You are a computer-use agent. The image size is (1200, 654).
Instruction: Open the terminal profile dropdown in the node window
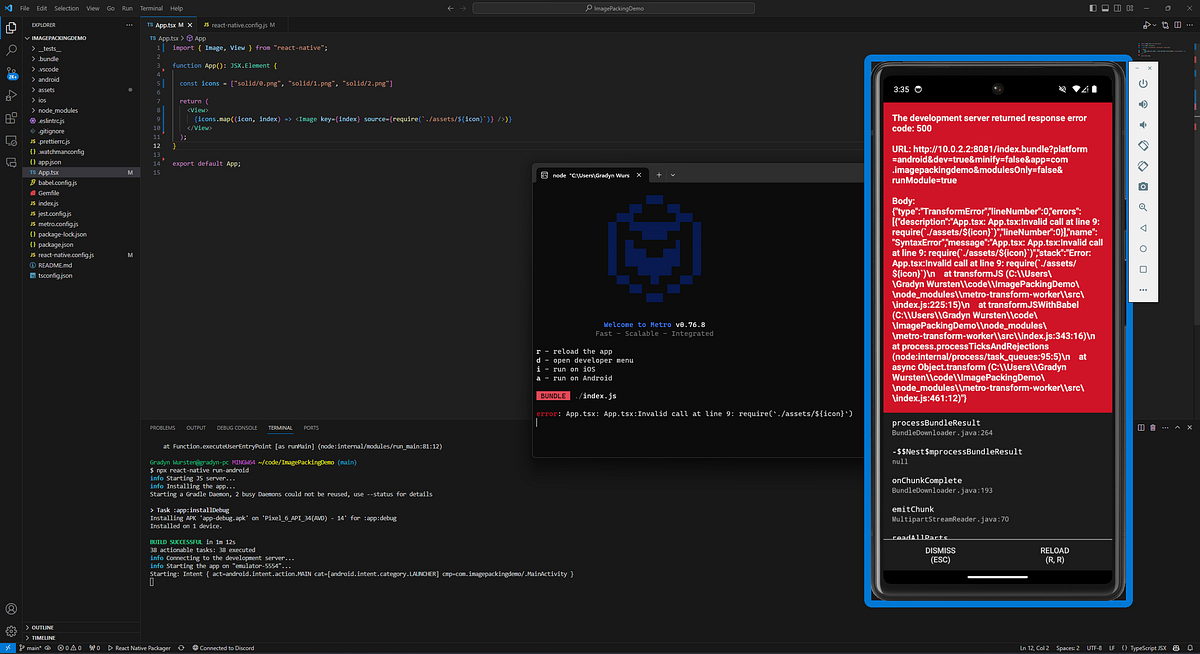pyautogui.click(x=673, y=175)
